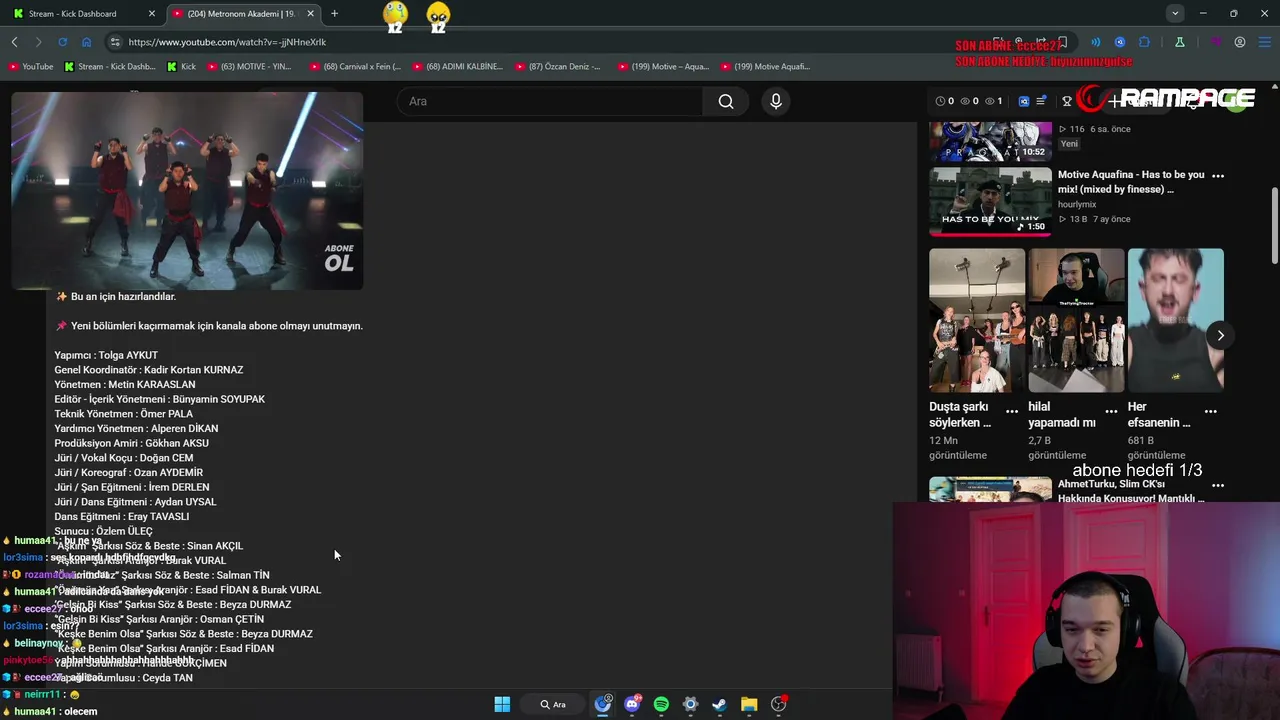Click credit 'Dans Eğitmeni : Eray TAVASLI'
This screenshot has height=720, width=1280.
pos(122,516)
